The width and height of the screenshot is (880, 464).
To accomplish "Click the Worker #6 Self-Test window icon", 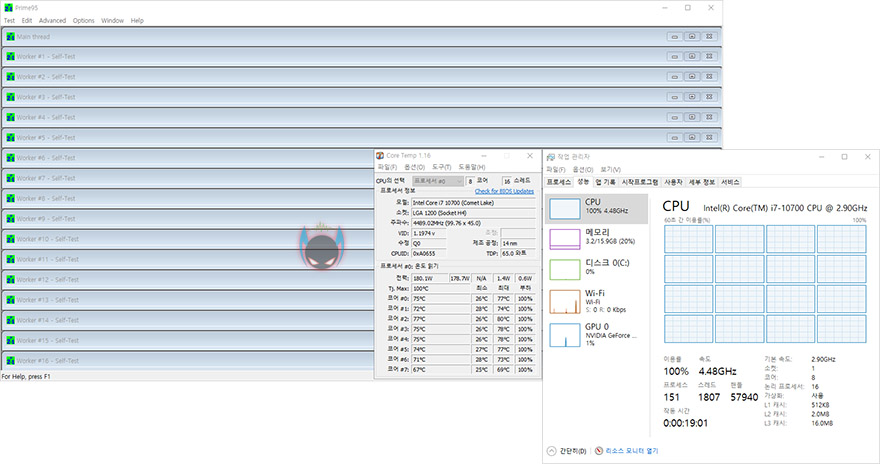I will 10,158.
